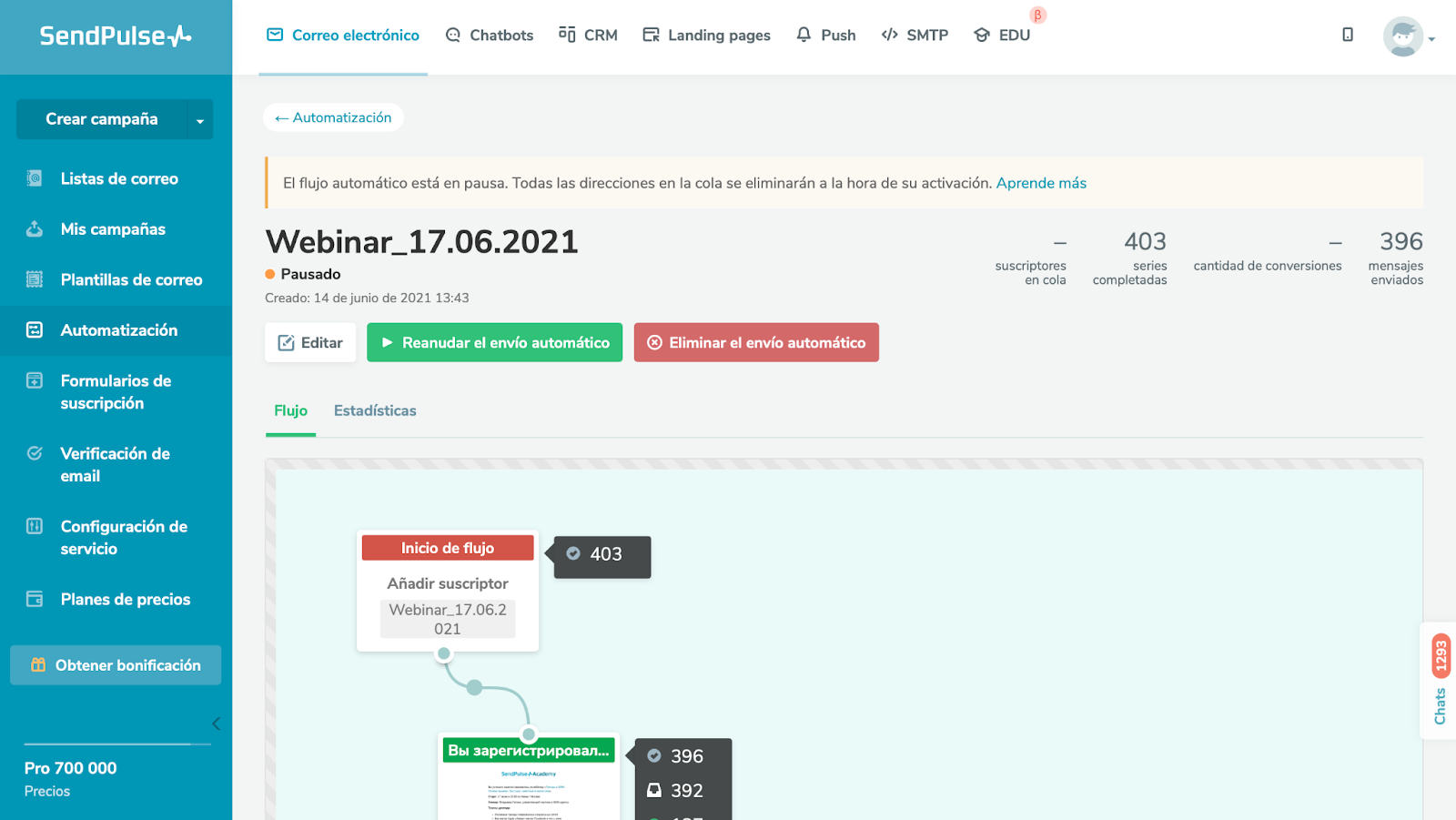
Task: Go back to Automatización
Action: click(333, 117)
